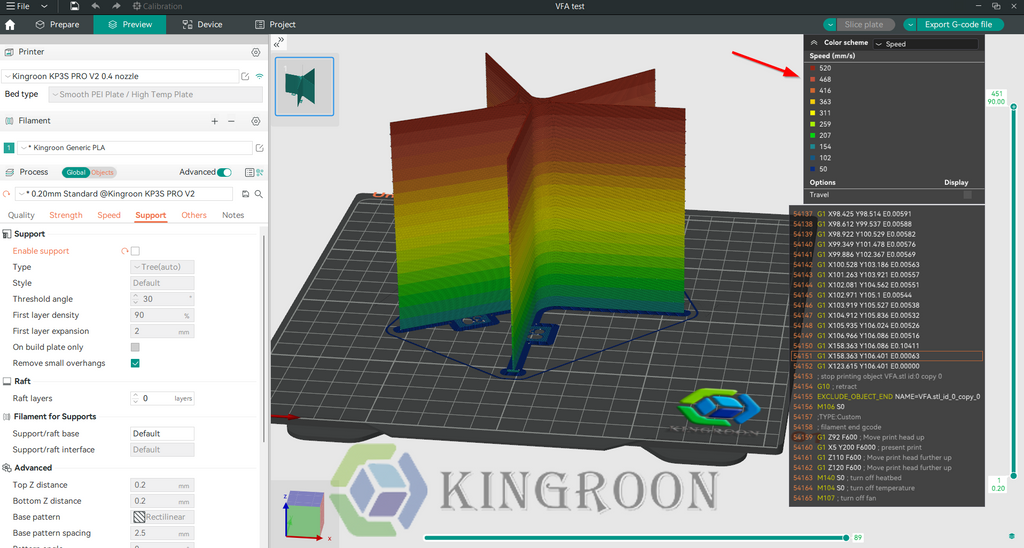Viewport: 1024px width, 548px height.
Task: Toggle the Travel display checkbox
Action: [968, 195]
